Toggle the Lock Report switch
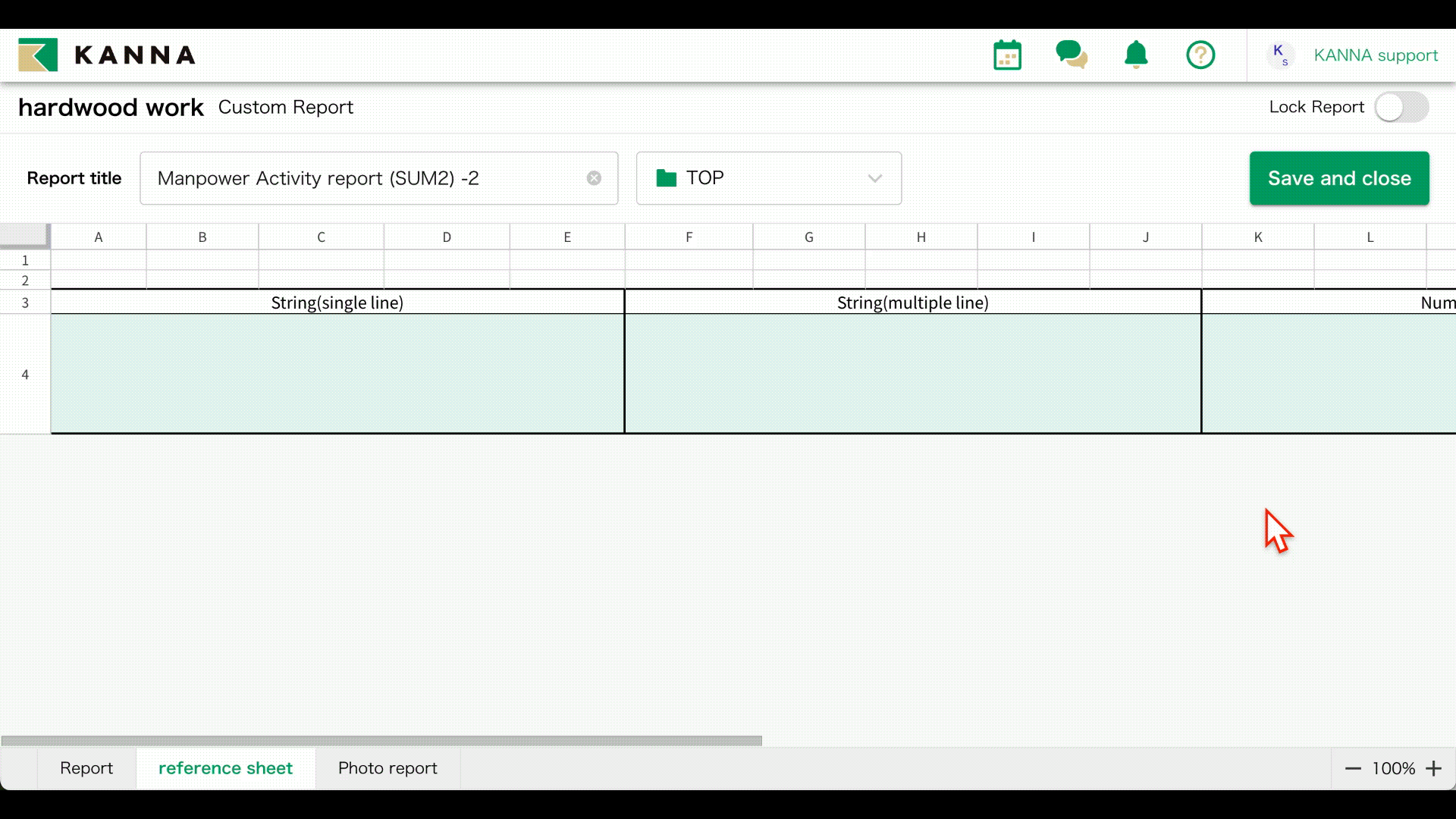 pyautogui.click(x=1401, y=107)
